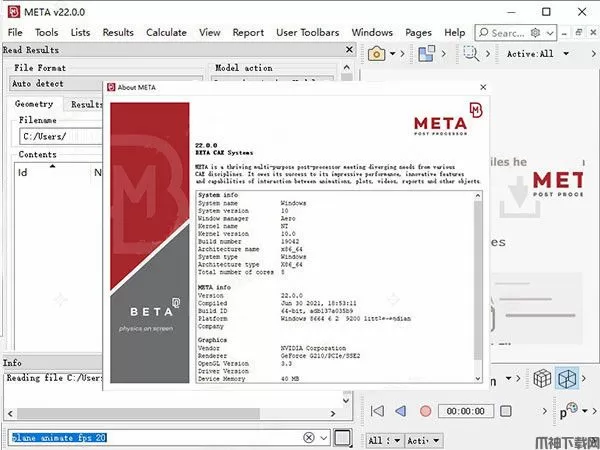Screen dimensions: 600x450
Task: Click the shaded cube view icon
Action: coord(541,379)
